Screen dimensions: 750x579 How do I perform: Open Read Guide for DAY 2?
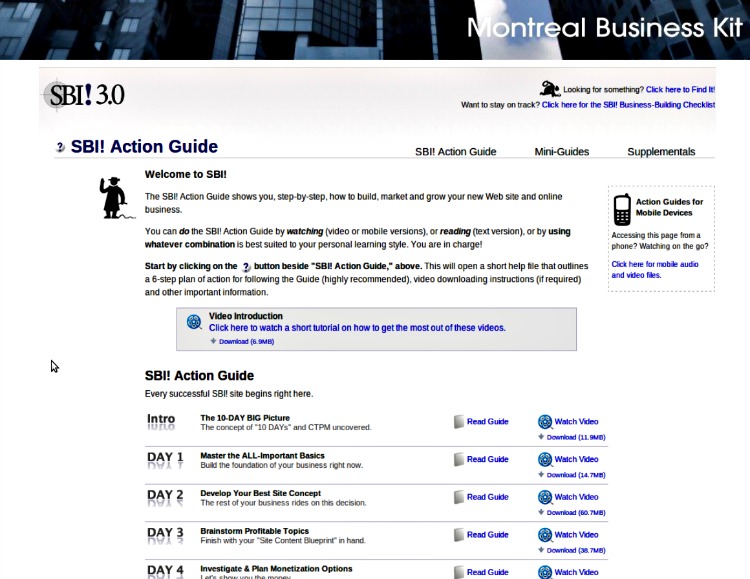coord(487,497)
